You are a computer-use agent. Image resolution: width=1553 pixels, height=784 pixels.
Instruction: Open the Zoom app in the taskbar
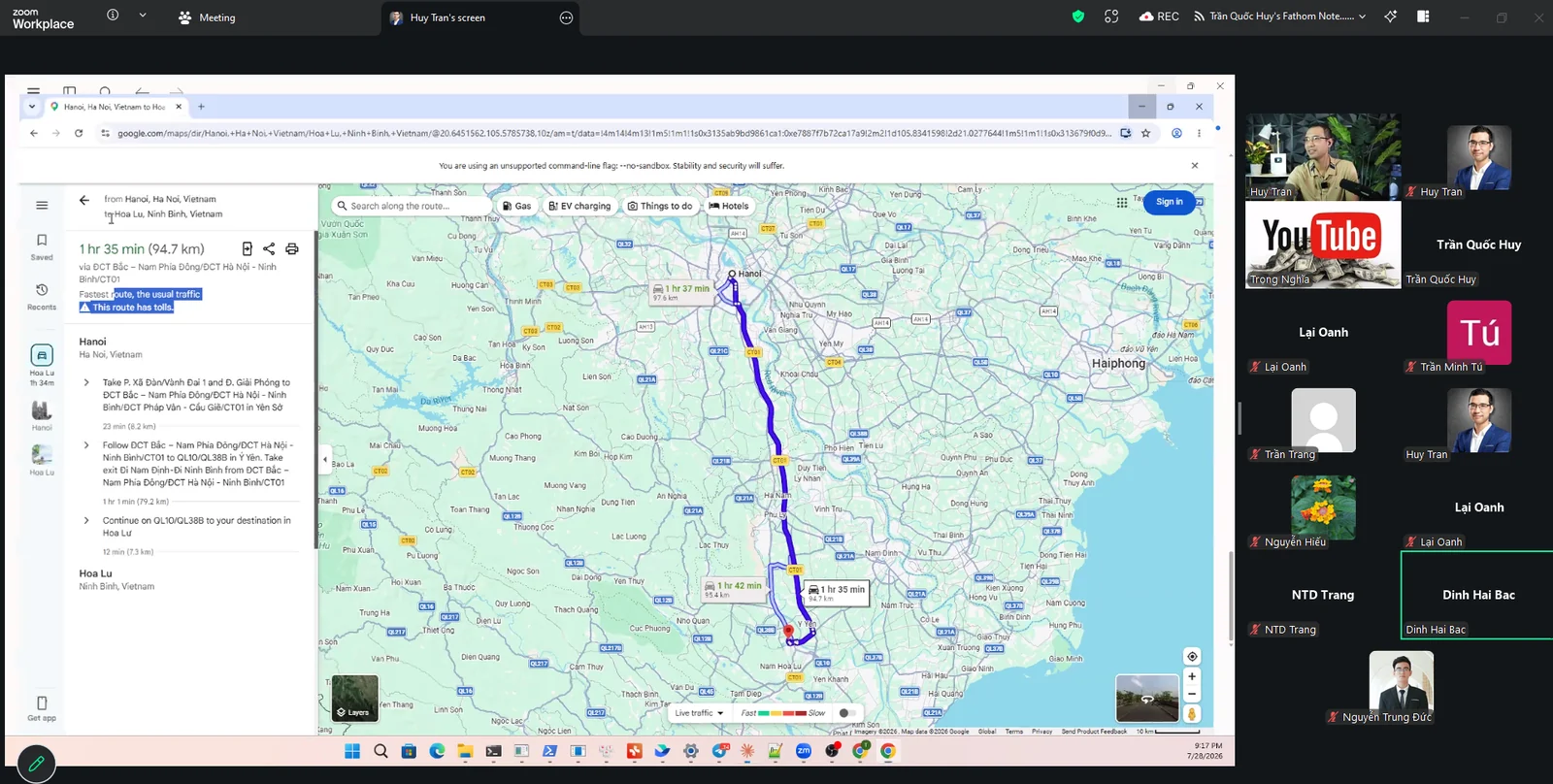pos(804,751)
